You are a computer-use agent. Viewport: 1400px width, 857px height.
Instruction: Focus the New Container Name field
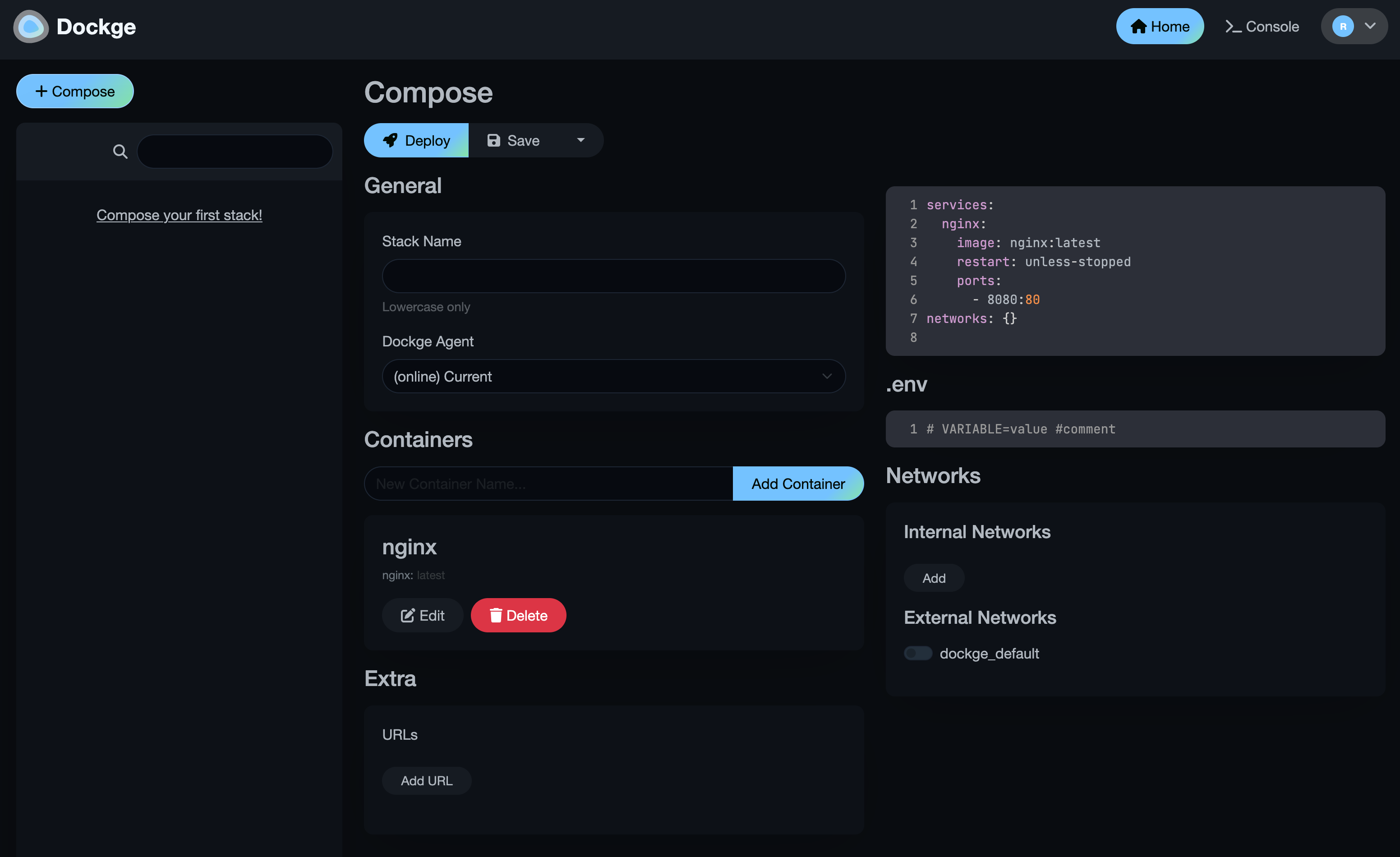point(548,484)
